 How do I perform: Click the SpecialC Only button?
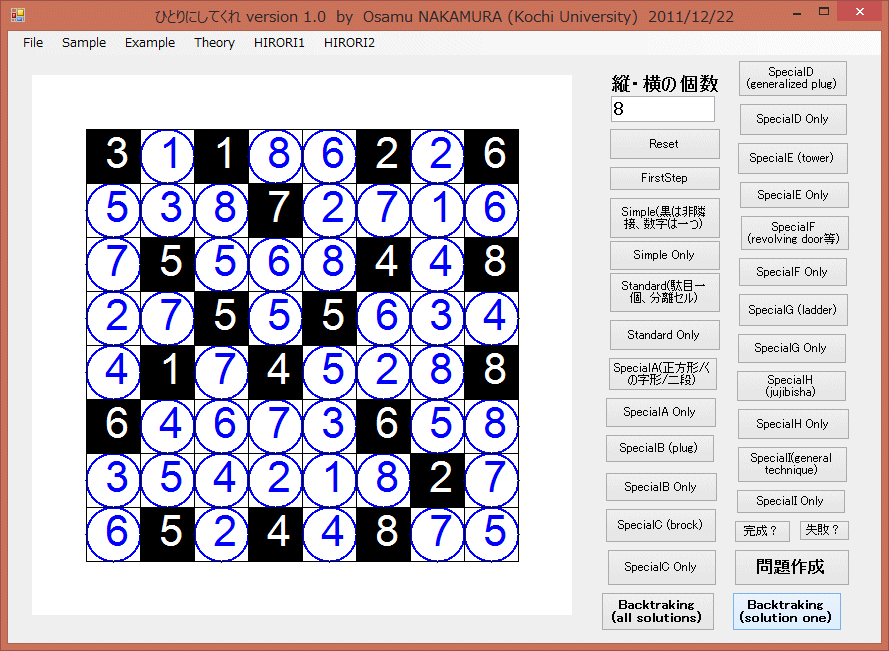pyautogui.click(x=662, y=567)
